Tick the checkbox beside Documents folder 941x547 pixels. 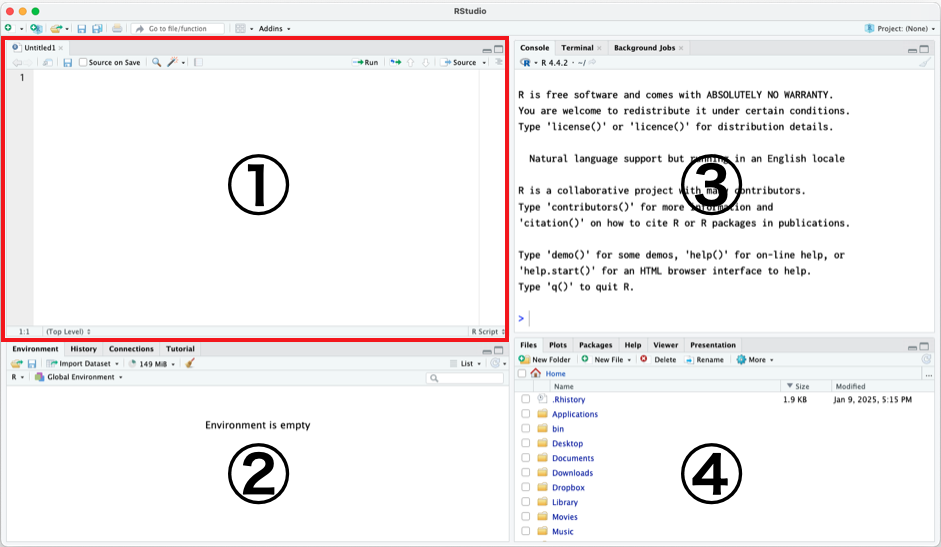point(526,458)
